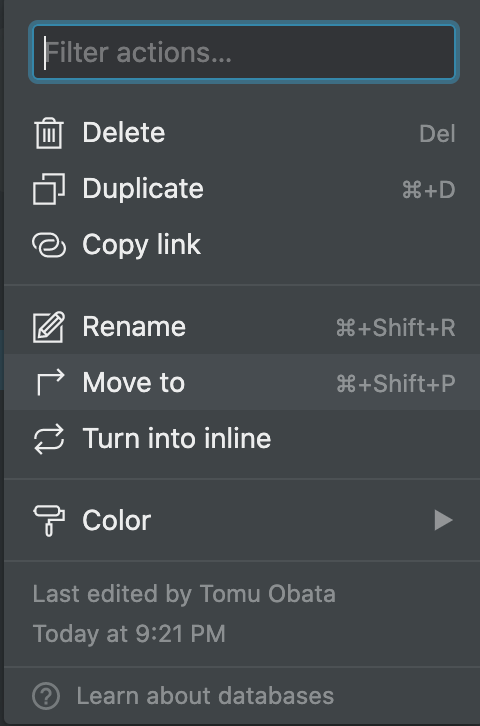Focus the Filter actions search field
The height and width of the screenshot is (726, 480).
pos(244,52)
